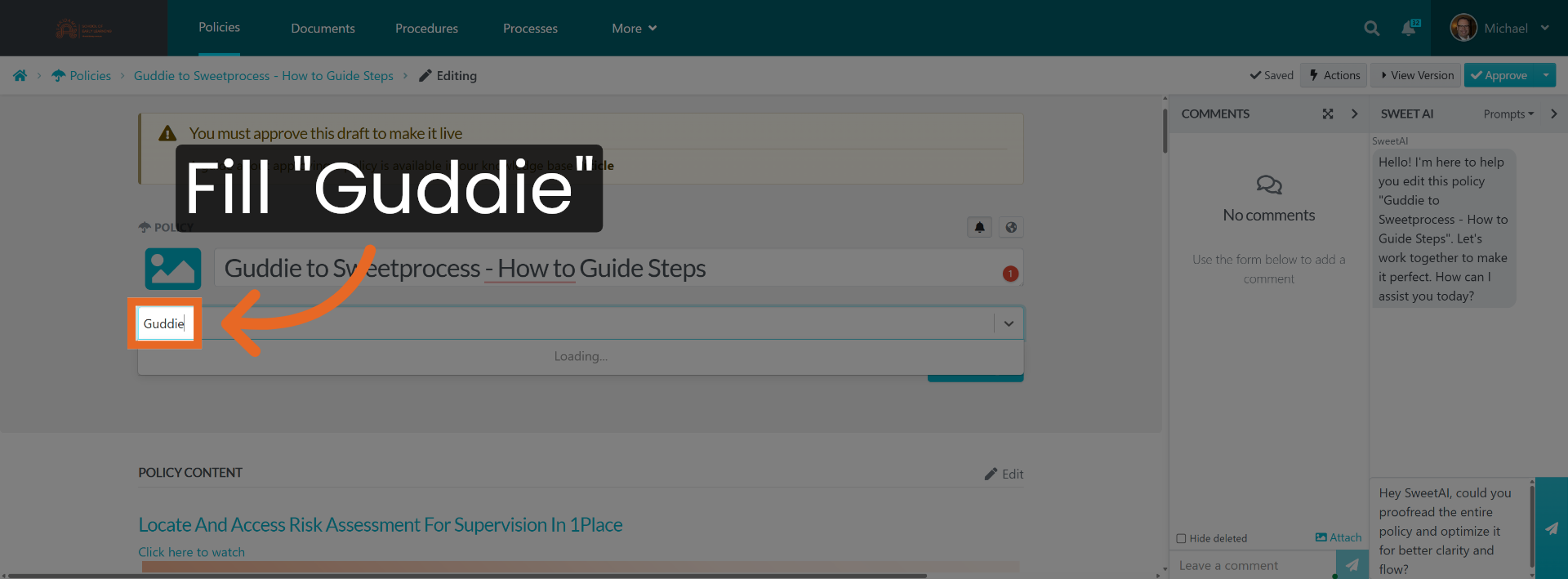Send the comment with paper plane
This screenshot has height=579, width=1568.
(1352, 565)
